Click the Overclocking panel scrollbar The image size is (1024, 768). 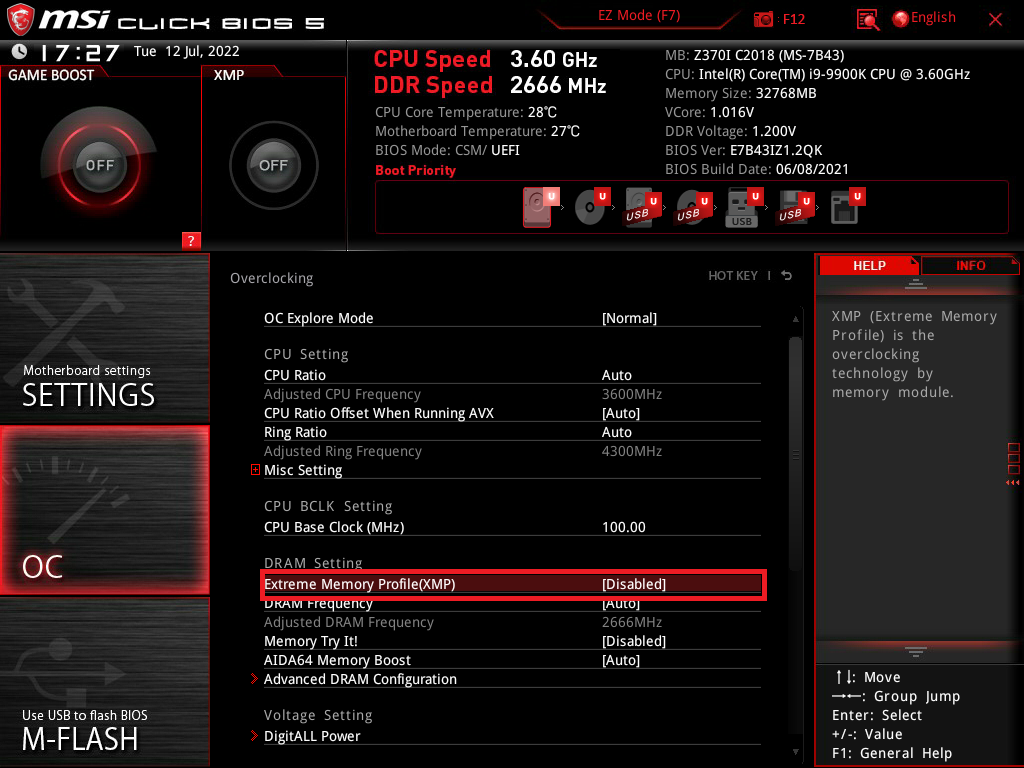click(x=795, y=450)
